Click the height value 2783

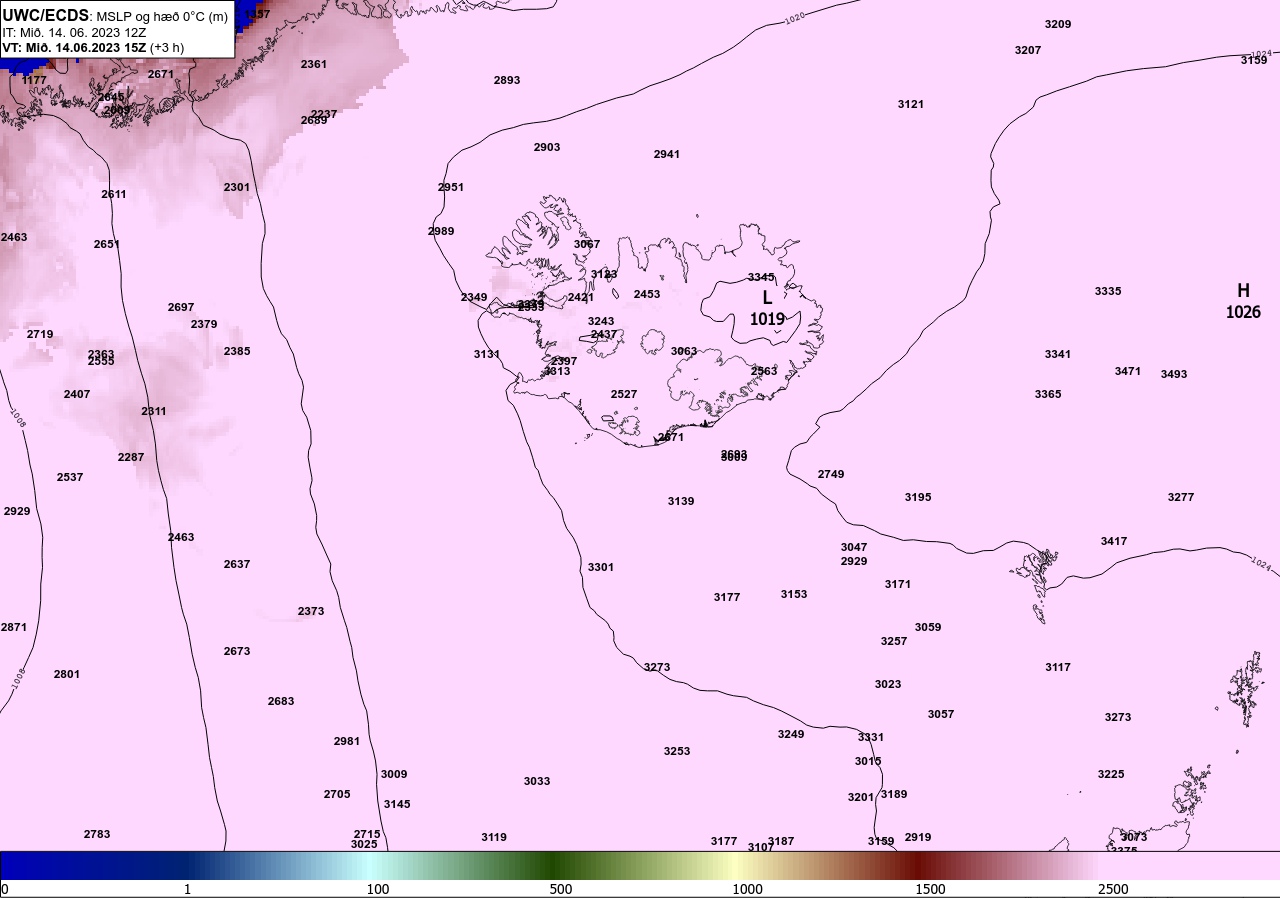point(97,834)
